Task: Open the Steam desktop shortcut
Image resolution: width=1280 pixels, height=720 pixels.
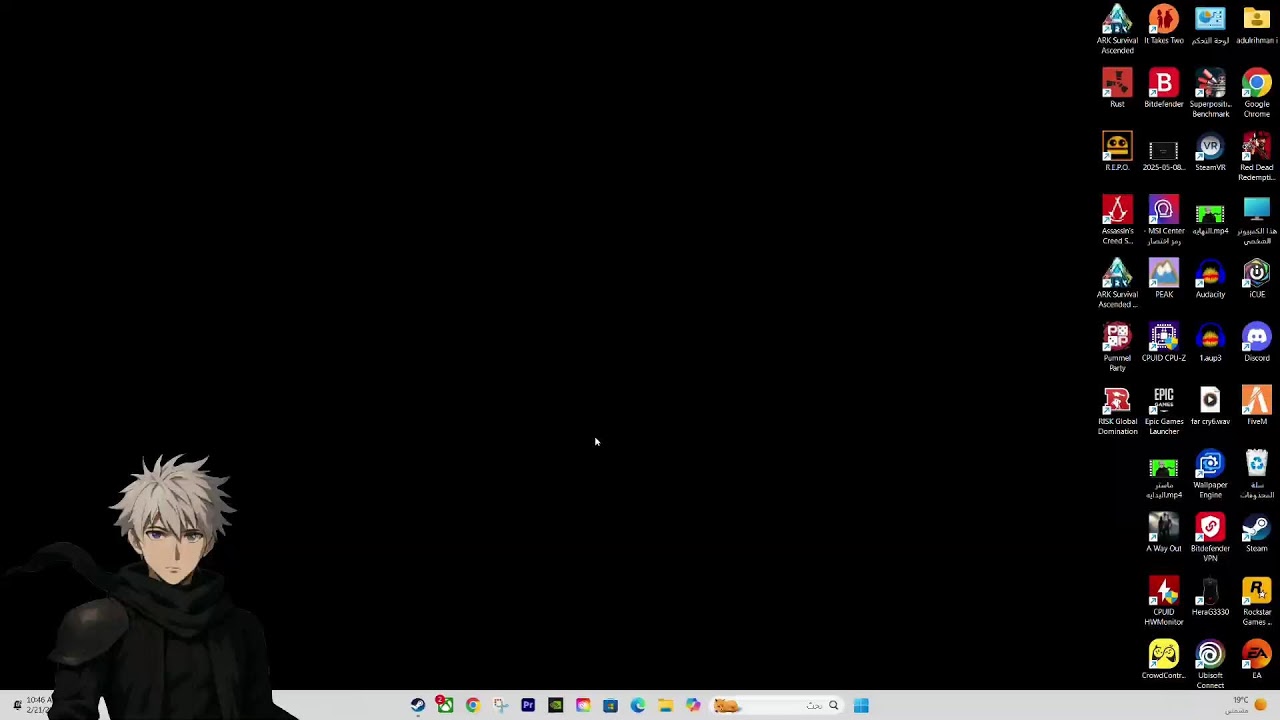Action: point(1257,533)
